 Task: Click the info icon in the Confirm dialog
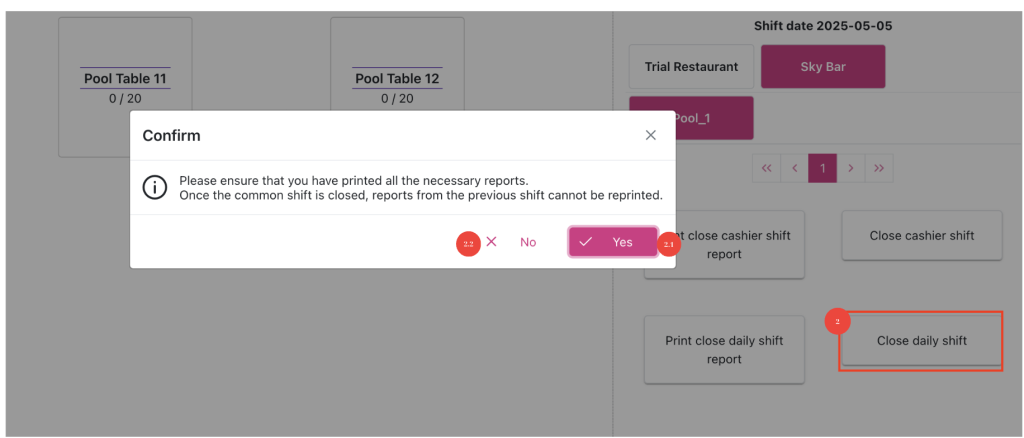tap(153, 187)
